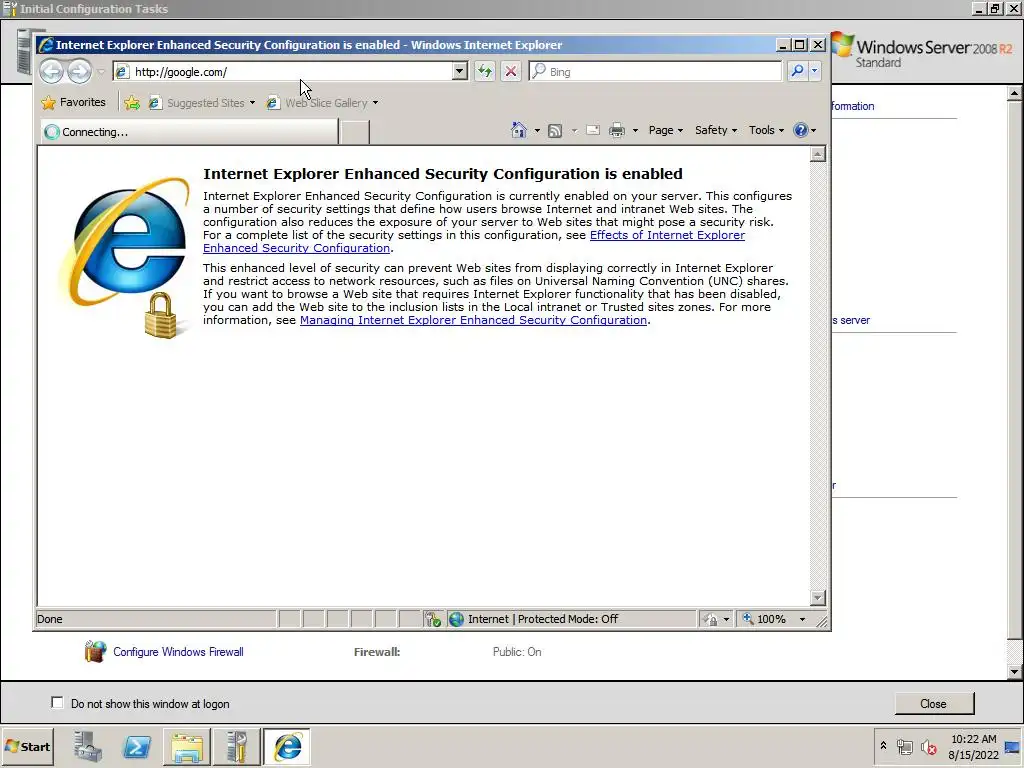The width and height of the screenshot is (1024, 768).
Task: Open the Tools menu
Action: tap(766, 130)
